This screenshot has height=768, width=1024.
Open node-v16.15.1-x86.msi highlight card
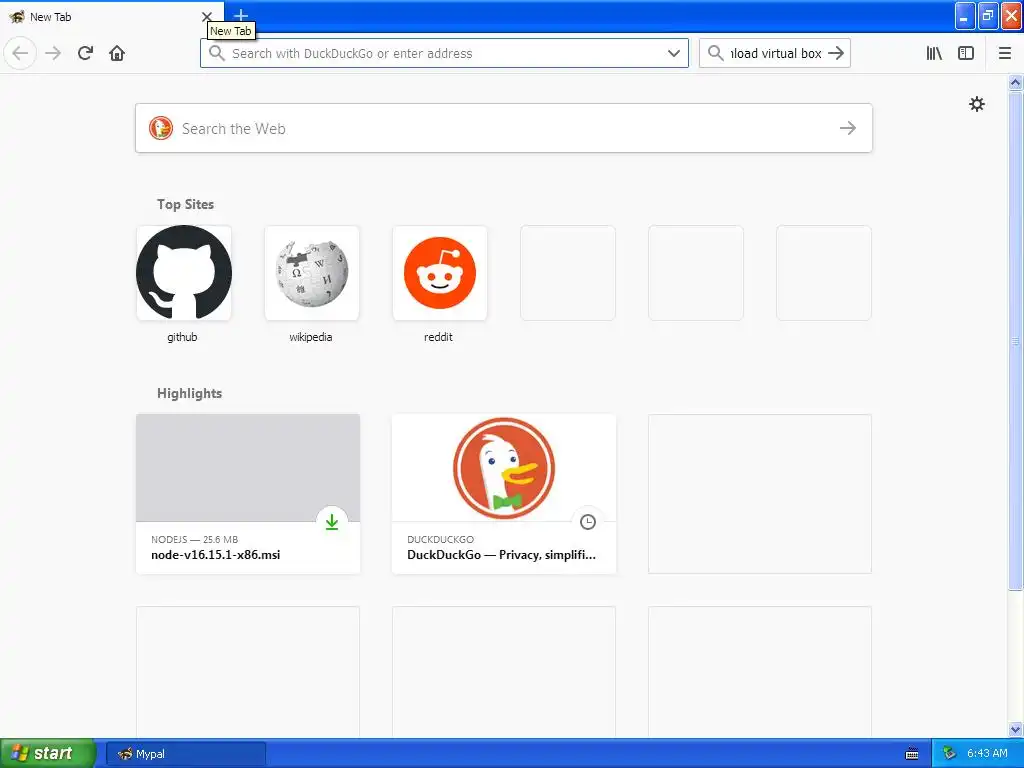pyautogui.click(x=248, y=494)
